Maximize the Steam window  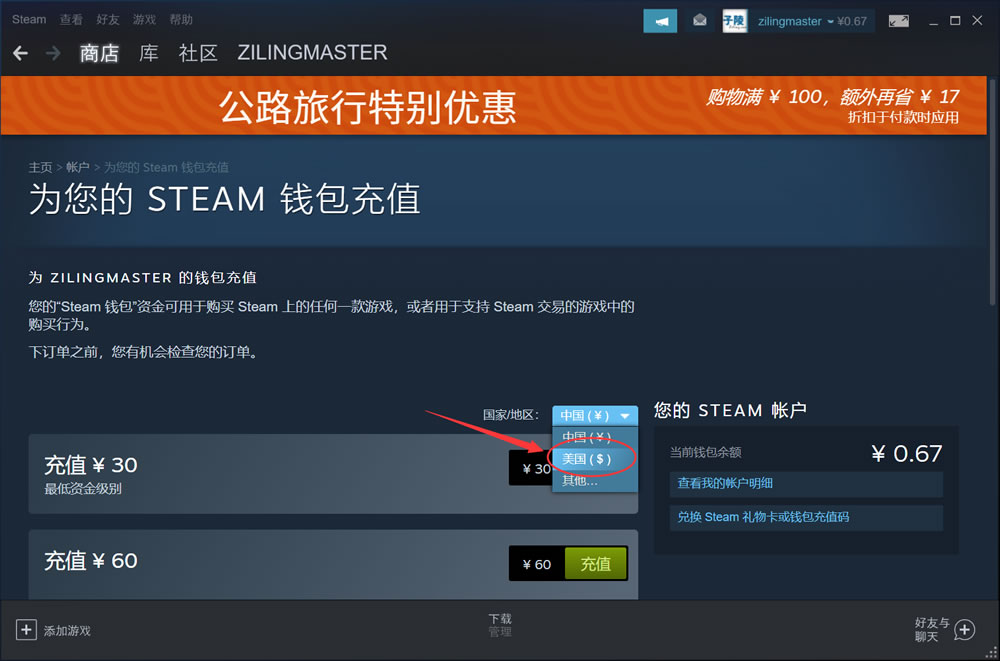[955, 20]
